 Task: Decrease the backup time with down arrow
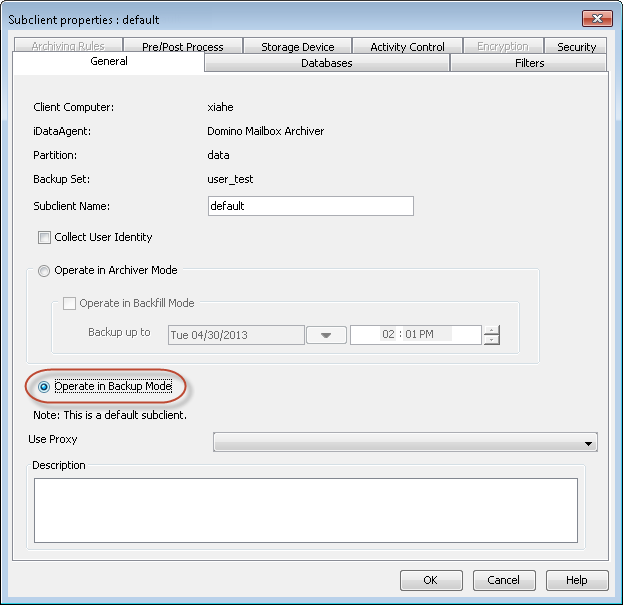coord(491,340)
